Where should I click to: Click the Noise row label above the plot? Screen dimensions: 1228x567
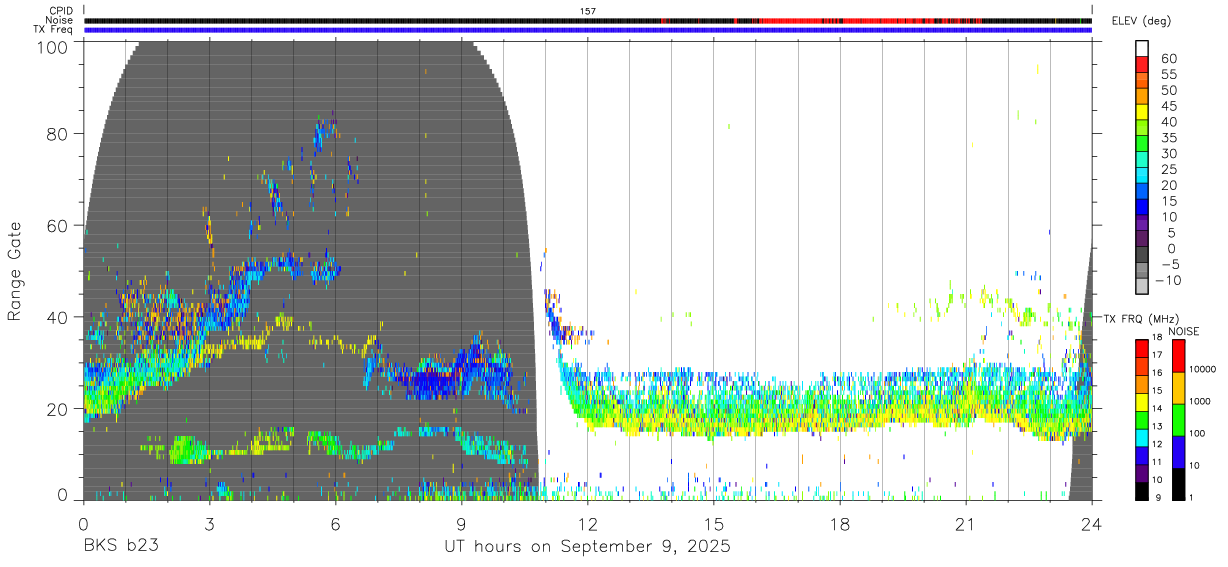(x=60, y=20)
